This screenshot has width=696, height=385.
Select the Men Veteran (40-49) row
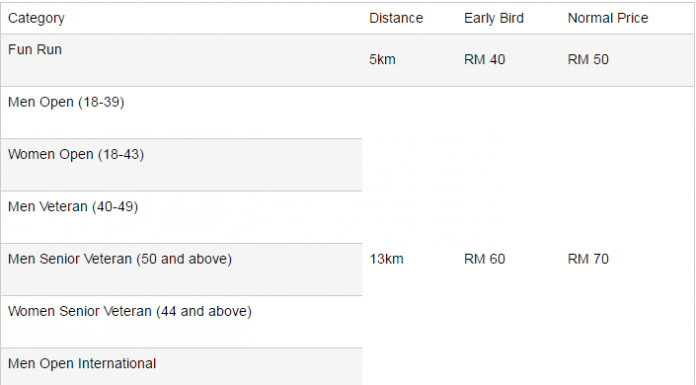pyautogui.click(x=182, y=217)
